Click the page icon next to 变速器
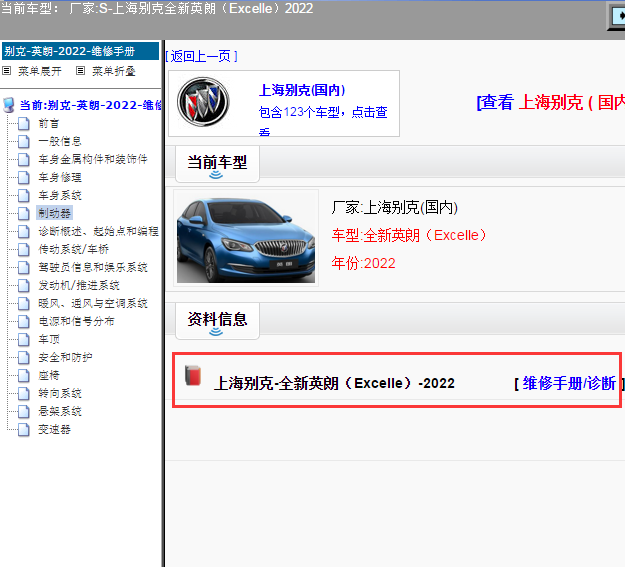Screen dimensions: 625x567 click(24, 430)
